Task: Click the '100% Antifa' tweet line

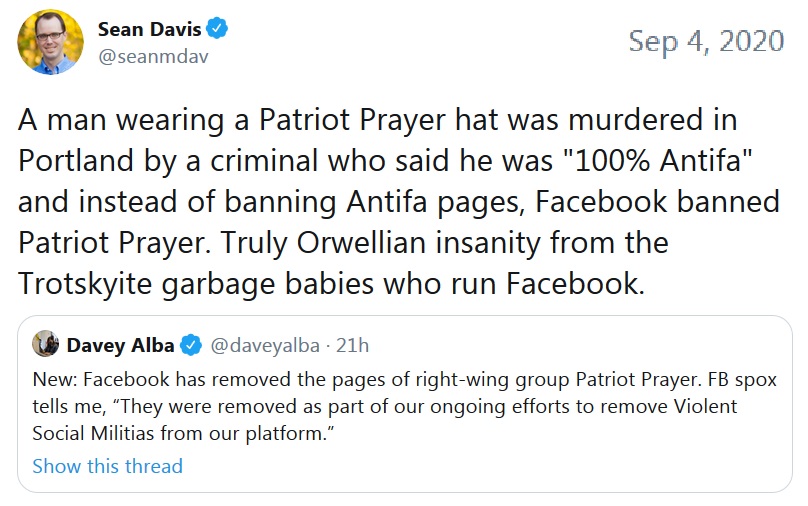Action: pos(385,160)
